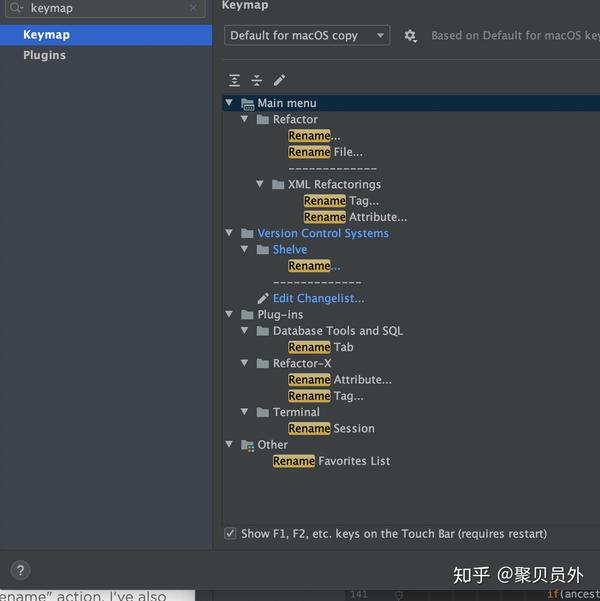
Task: Click the Shelve group label
Action: (290, 250)
